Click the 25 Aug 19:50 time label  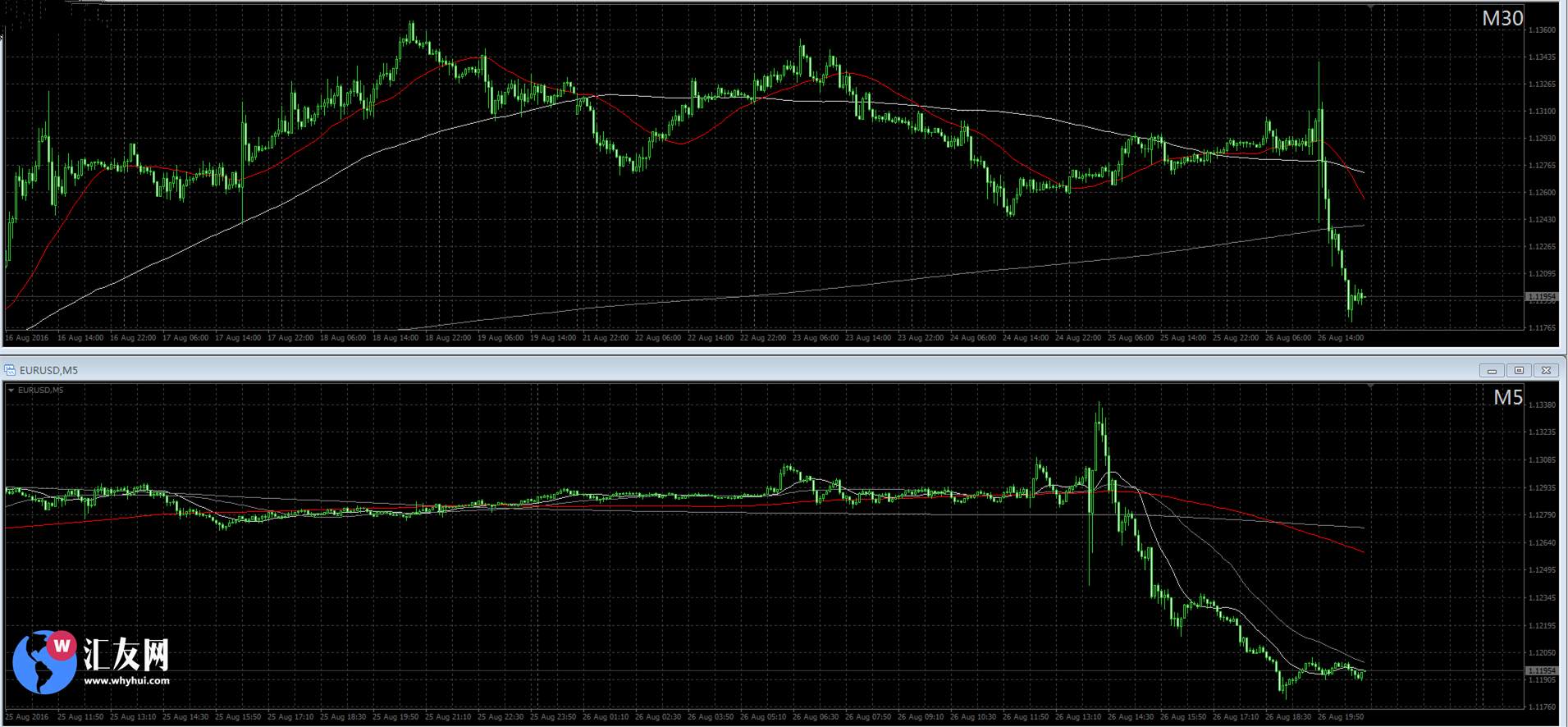[395, 717]
